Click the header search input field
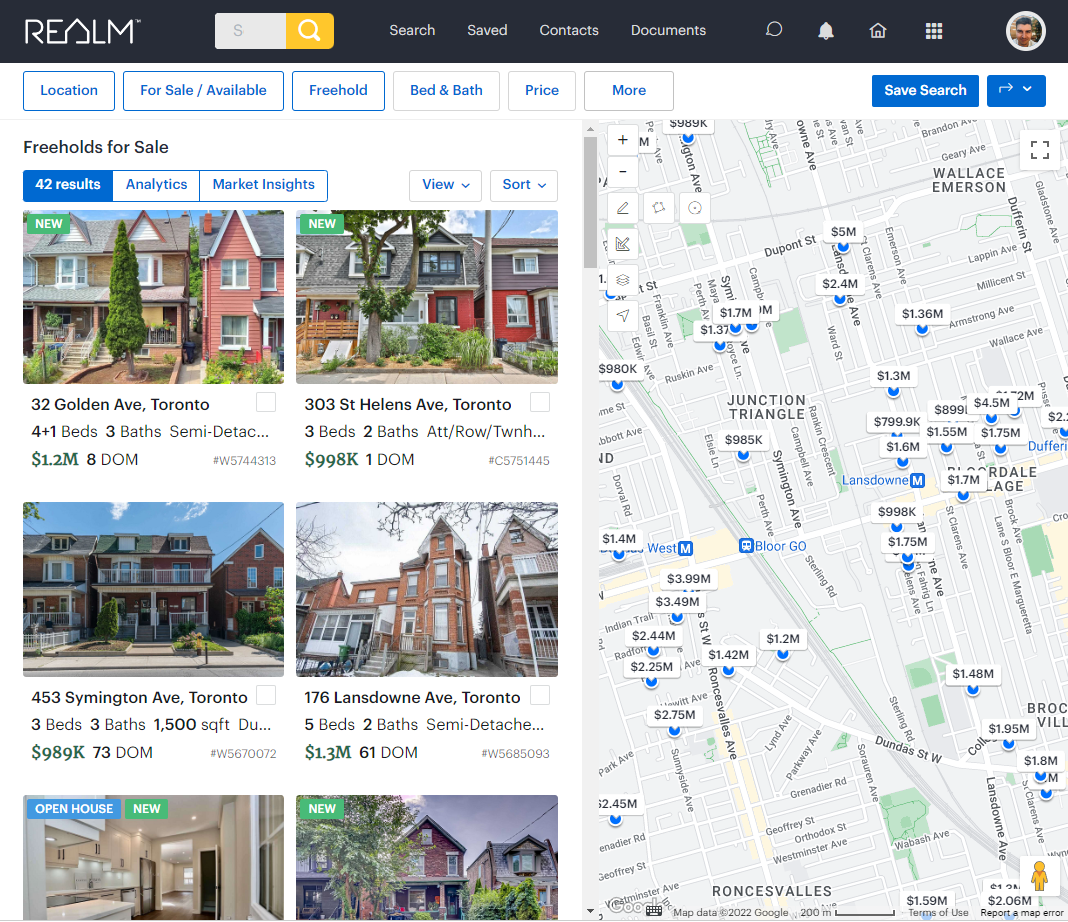The height and width of the screenshot is (922, 1068). pos(250,31)
